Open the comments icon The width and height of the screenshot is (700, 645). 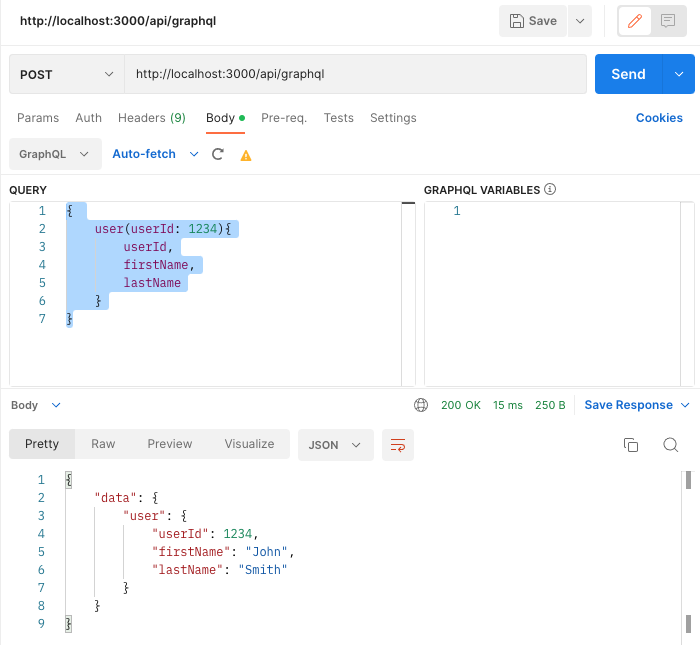[x=668, y=21]
